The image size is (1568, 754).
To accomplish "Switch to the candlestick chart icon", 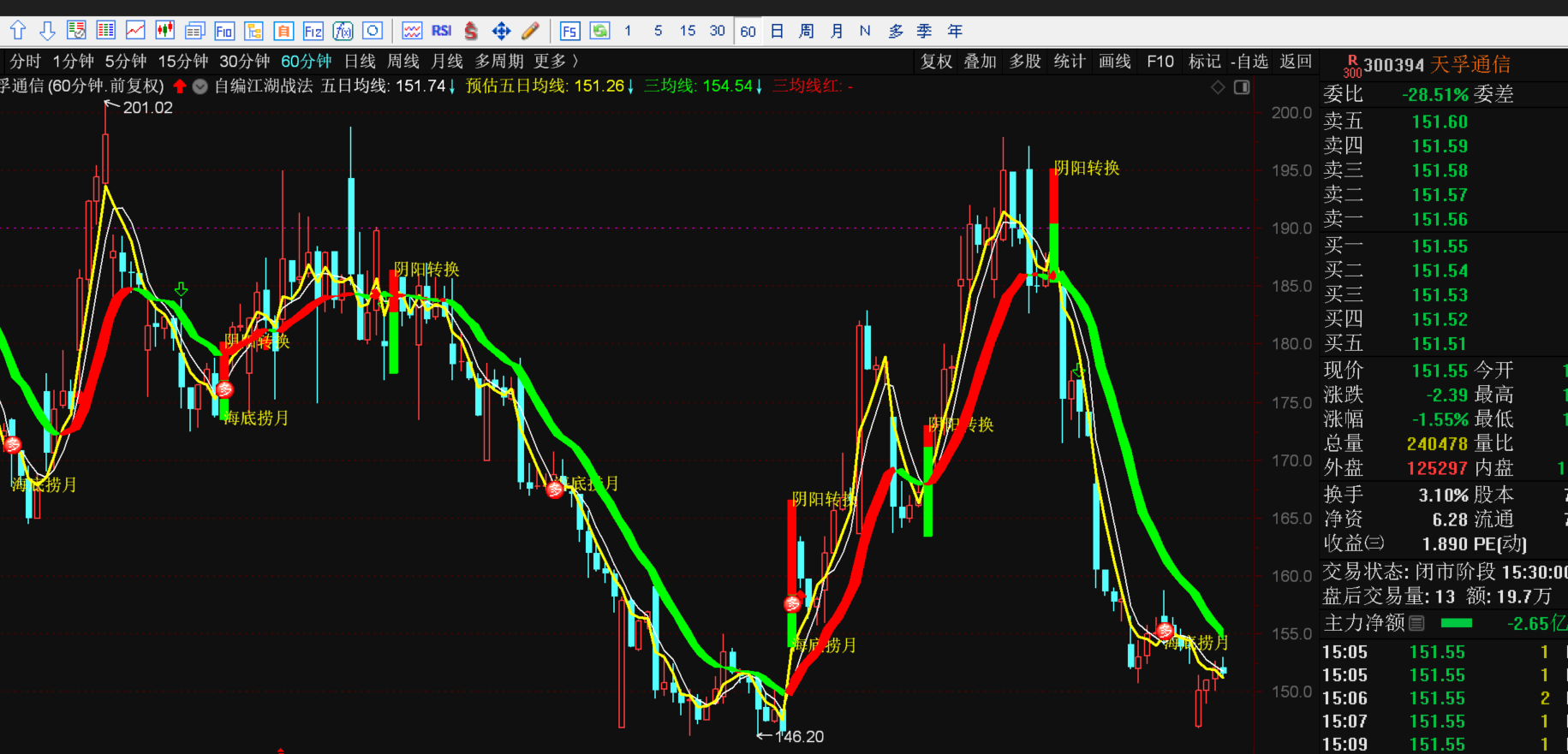I will point(165,31).
